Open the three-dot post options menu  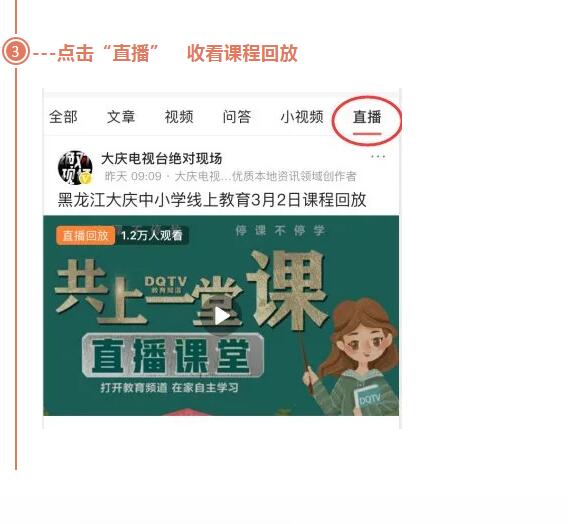pyautogui.click(x=378, y=157)
